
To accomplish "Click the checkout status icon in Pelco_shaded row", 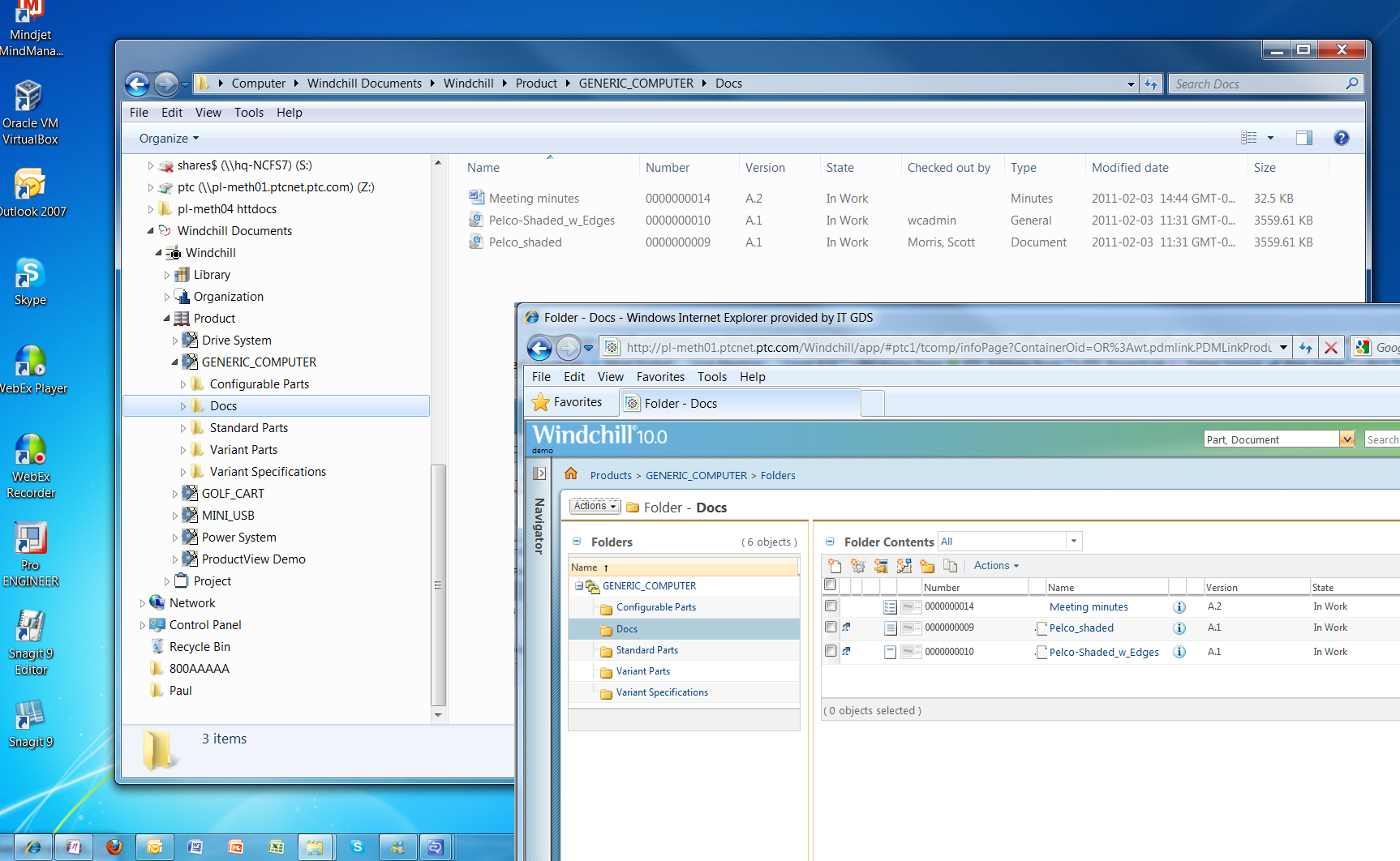I will [847, 628].
